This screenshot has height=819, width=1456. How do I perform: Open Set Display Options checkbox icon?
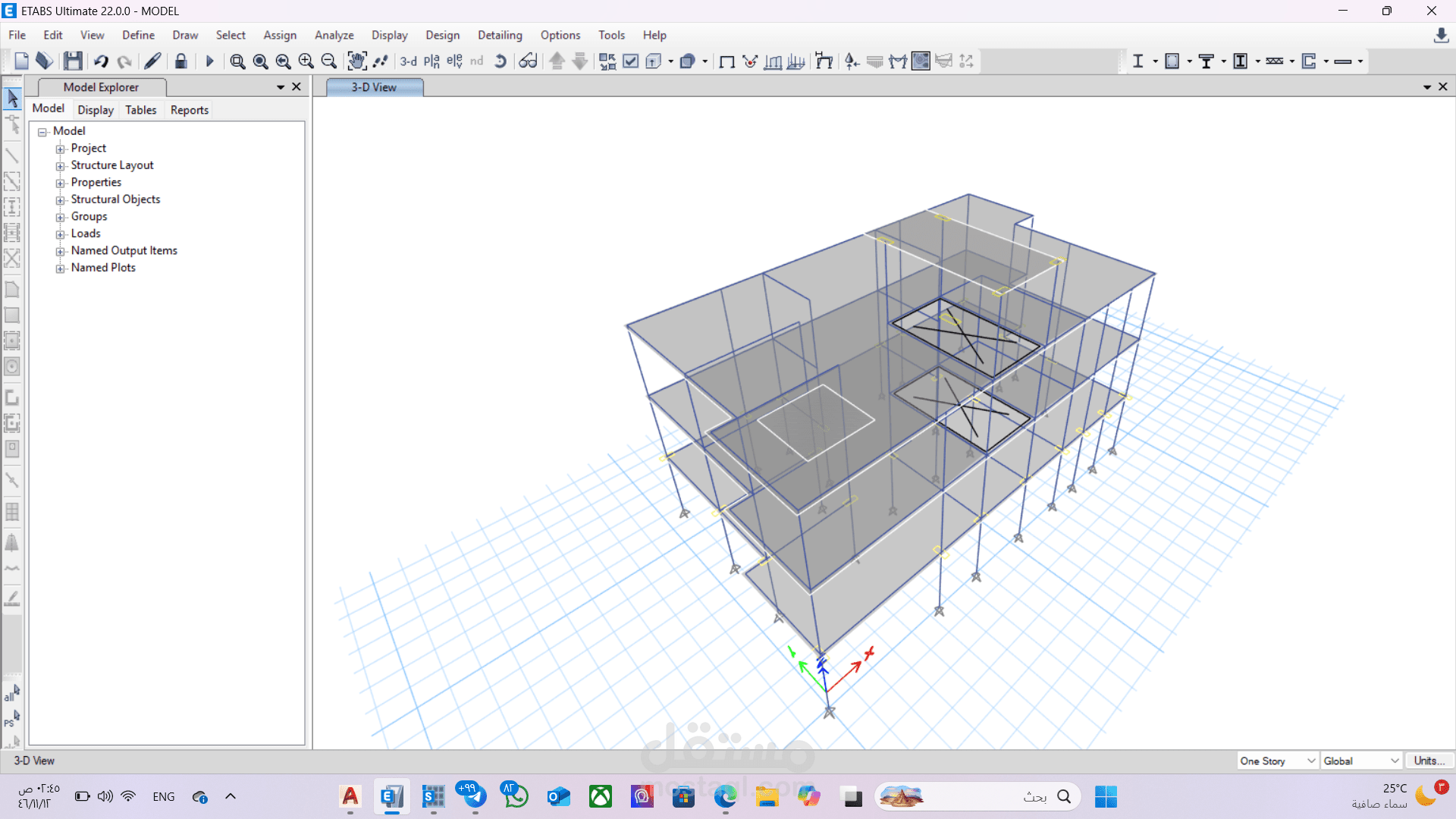[630, 61]
